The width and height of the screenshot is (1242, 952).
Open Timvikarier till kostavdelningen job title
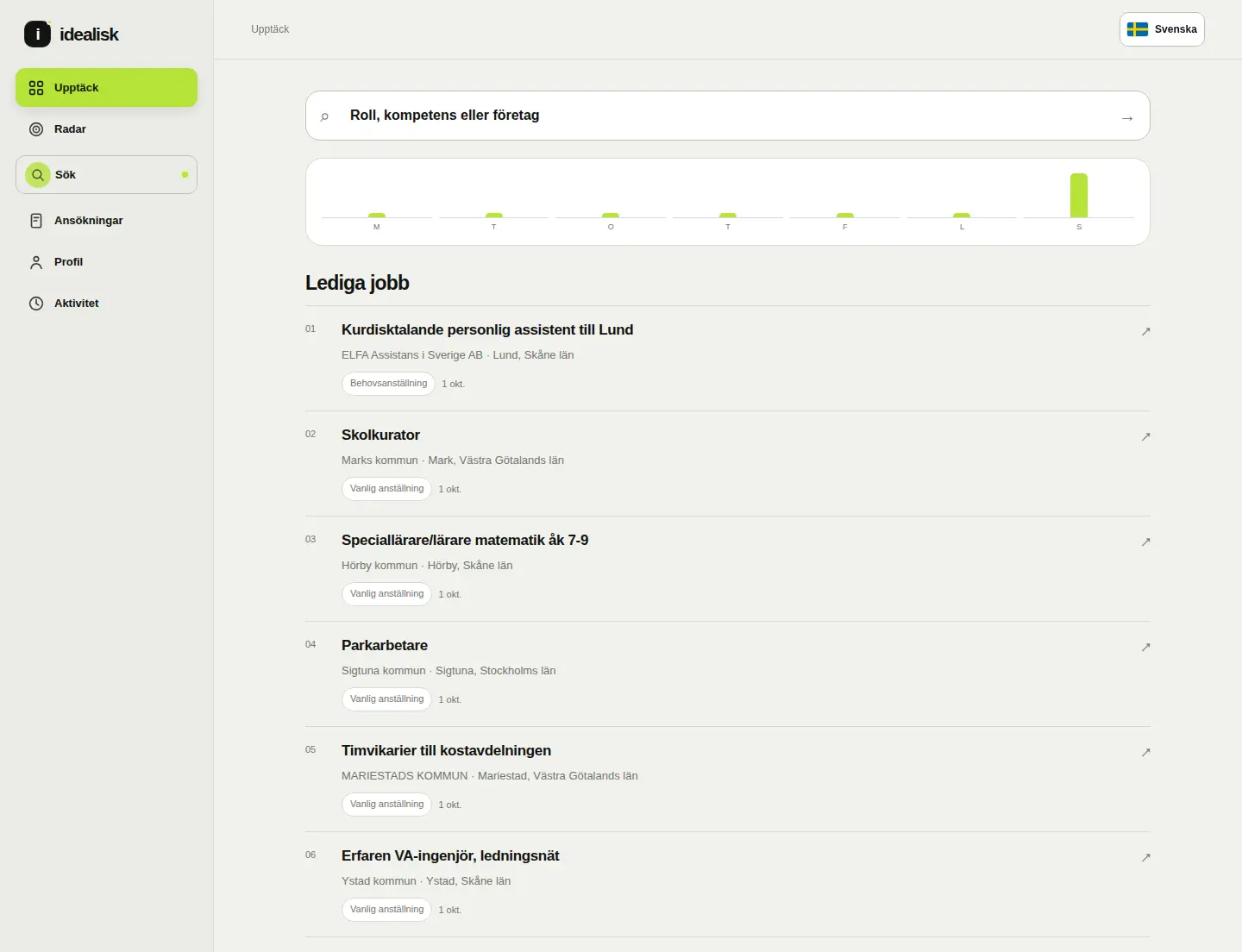(x=446, y=751)
